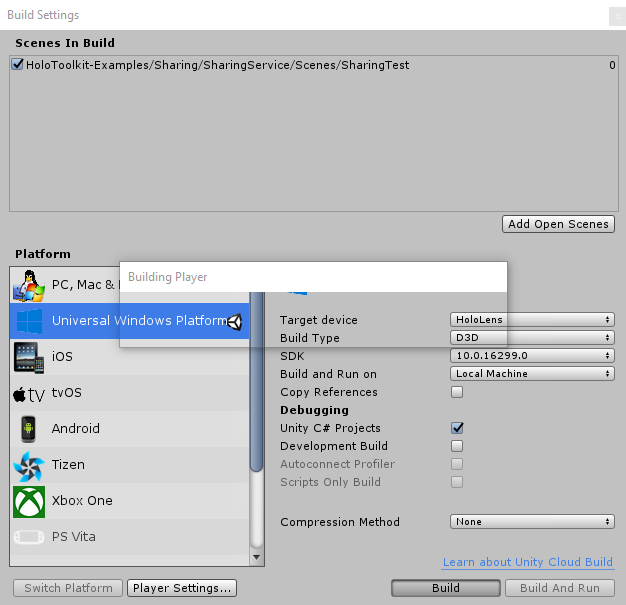Select the Xbox One platform label
Viewport: 626px width, 605px height.
click(x=82, y=500)
